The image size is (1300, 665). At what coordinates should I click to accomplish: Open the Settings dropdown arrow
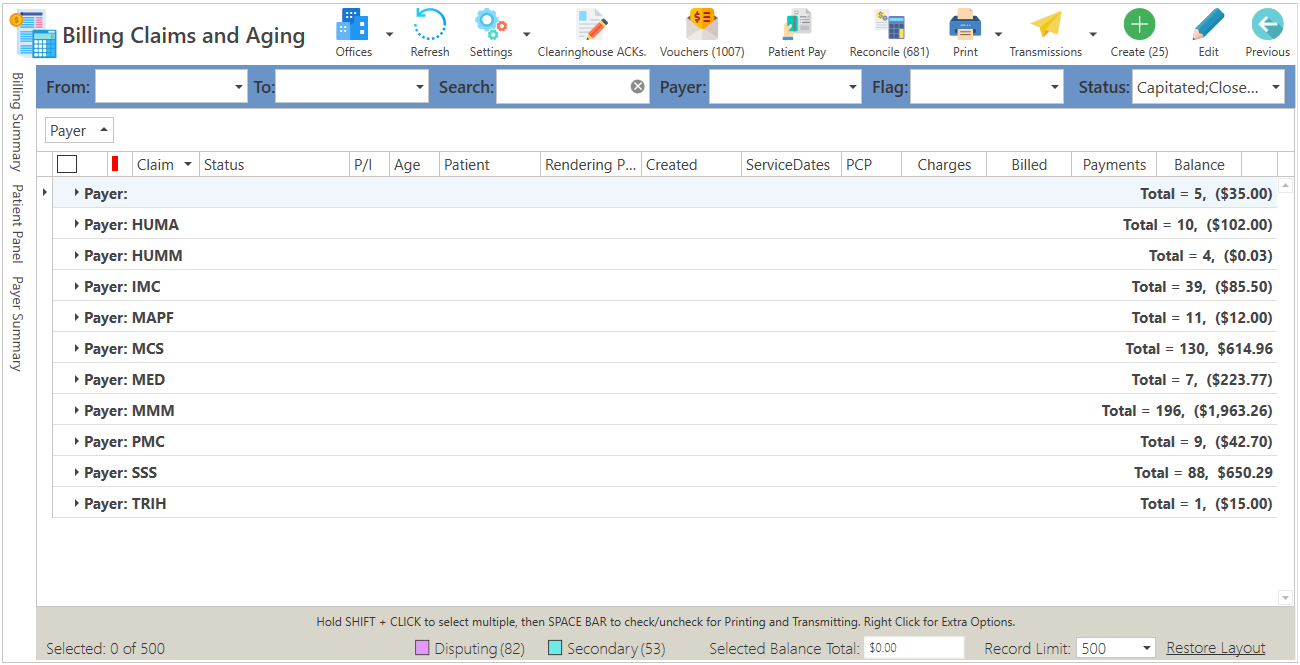click(x=526, y=34)
